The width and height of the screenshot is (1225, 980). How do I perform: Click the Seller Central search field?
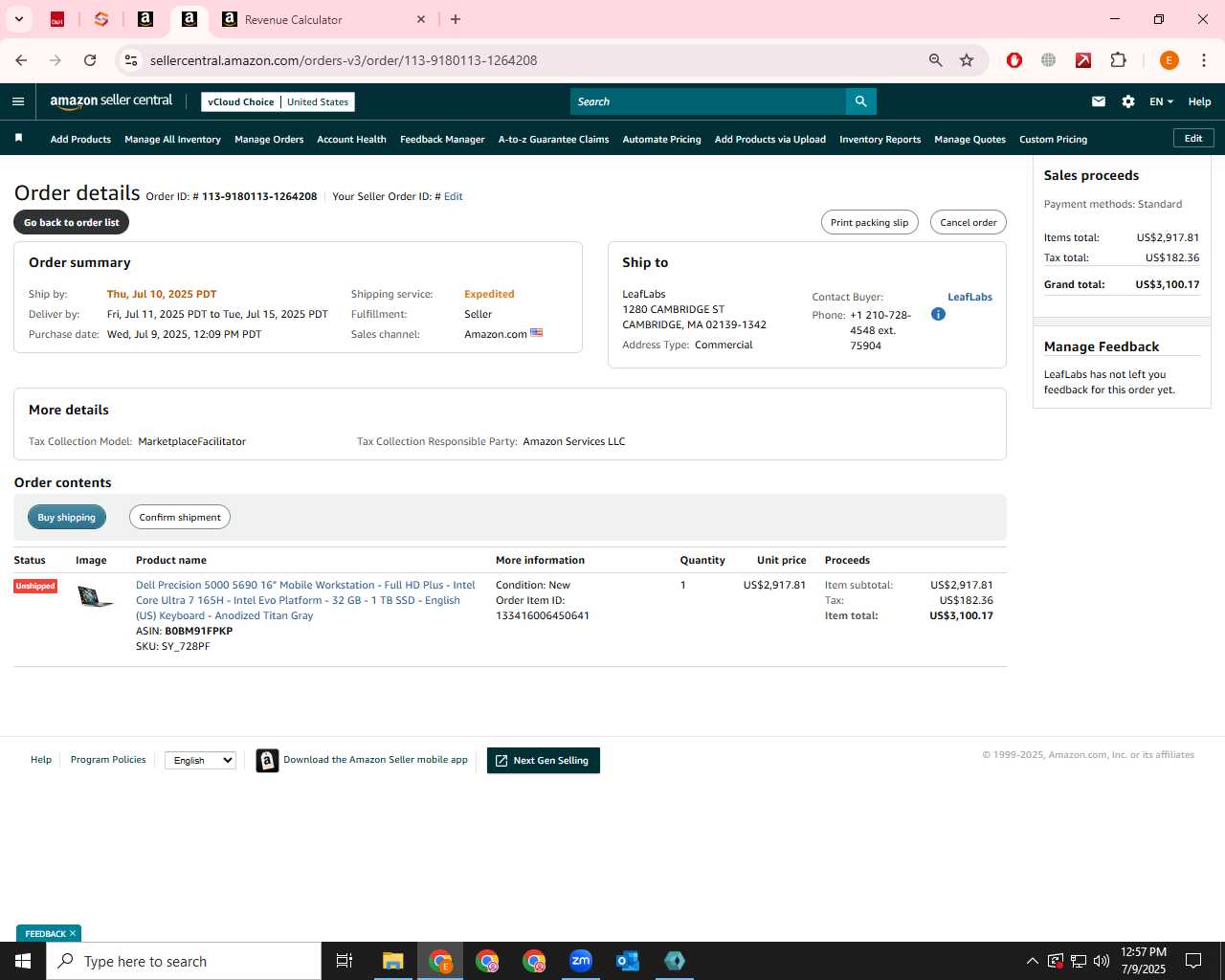[708, 101]
